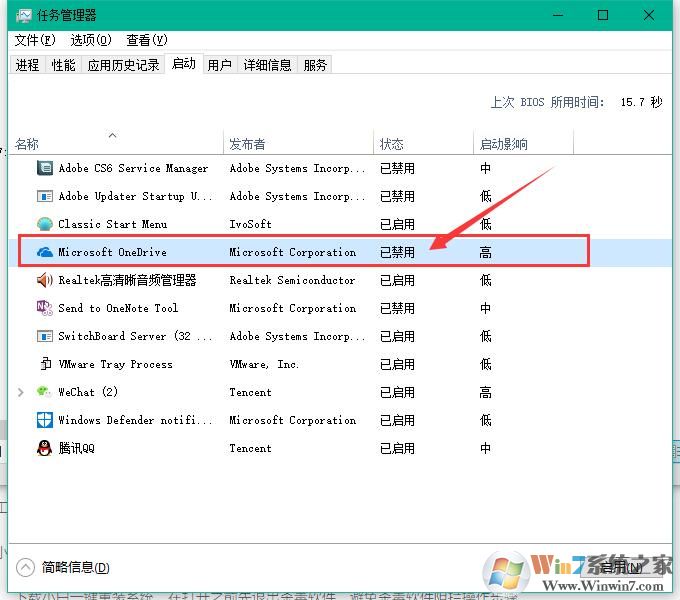Click the Tencent QQ penguin icon
680x600 pixels.
click(x=45, y=449)
